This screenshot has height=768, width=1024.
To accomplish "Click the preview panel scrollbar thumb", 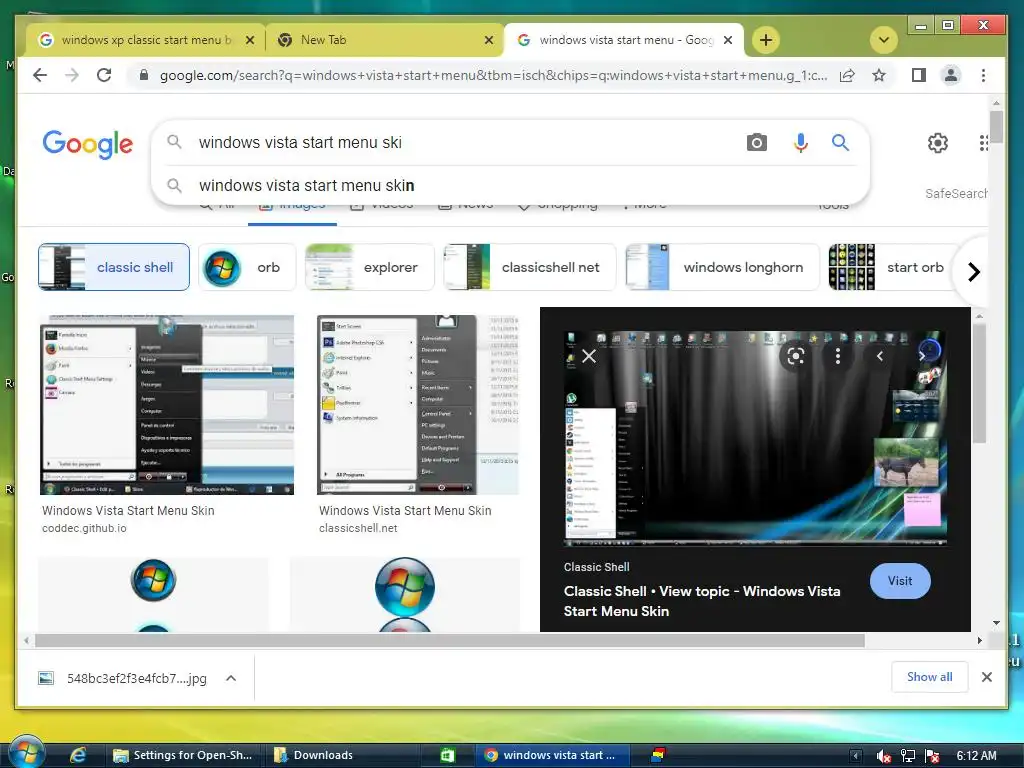I will (979, 384).
